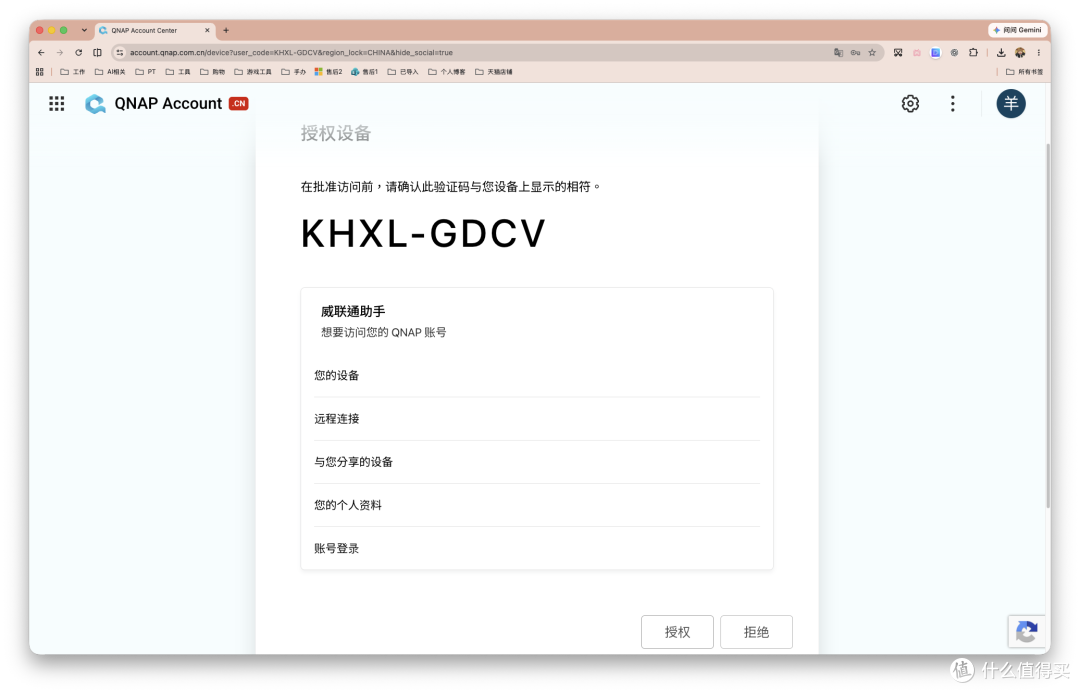Close the QNAP Account Center tab
Viewport: 1080px width, 693px height.
[207, 30]
